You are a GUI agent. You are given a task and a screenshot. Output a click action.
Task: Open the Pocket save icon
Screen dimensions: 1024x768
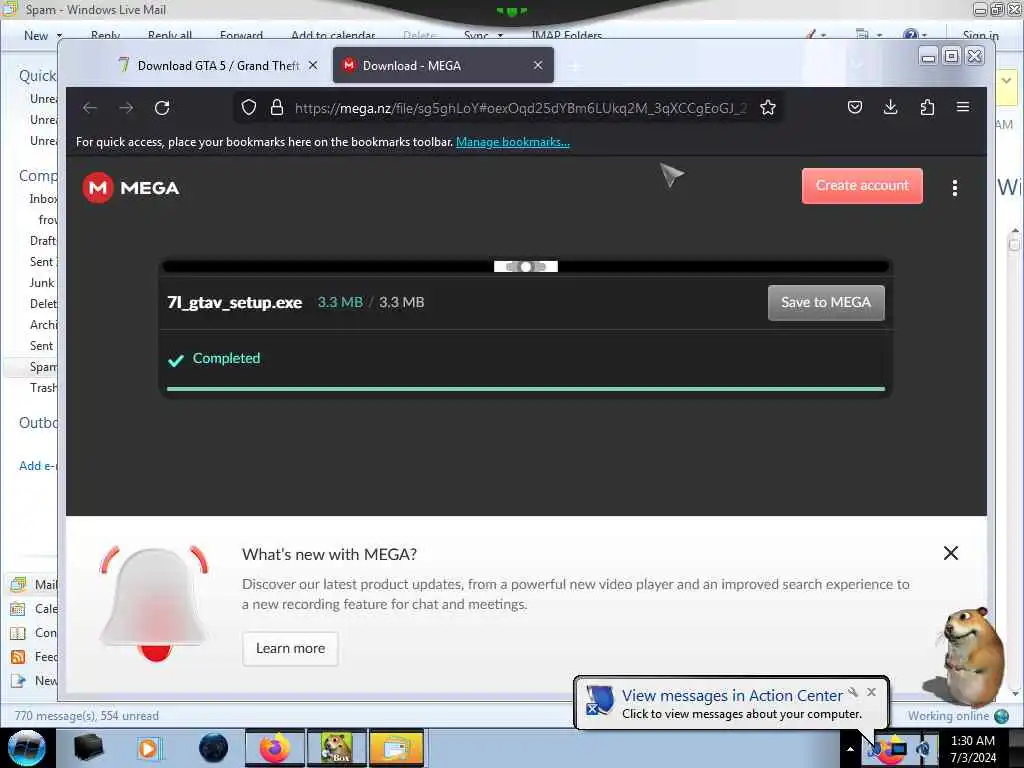point(855,108)
